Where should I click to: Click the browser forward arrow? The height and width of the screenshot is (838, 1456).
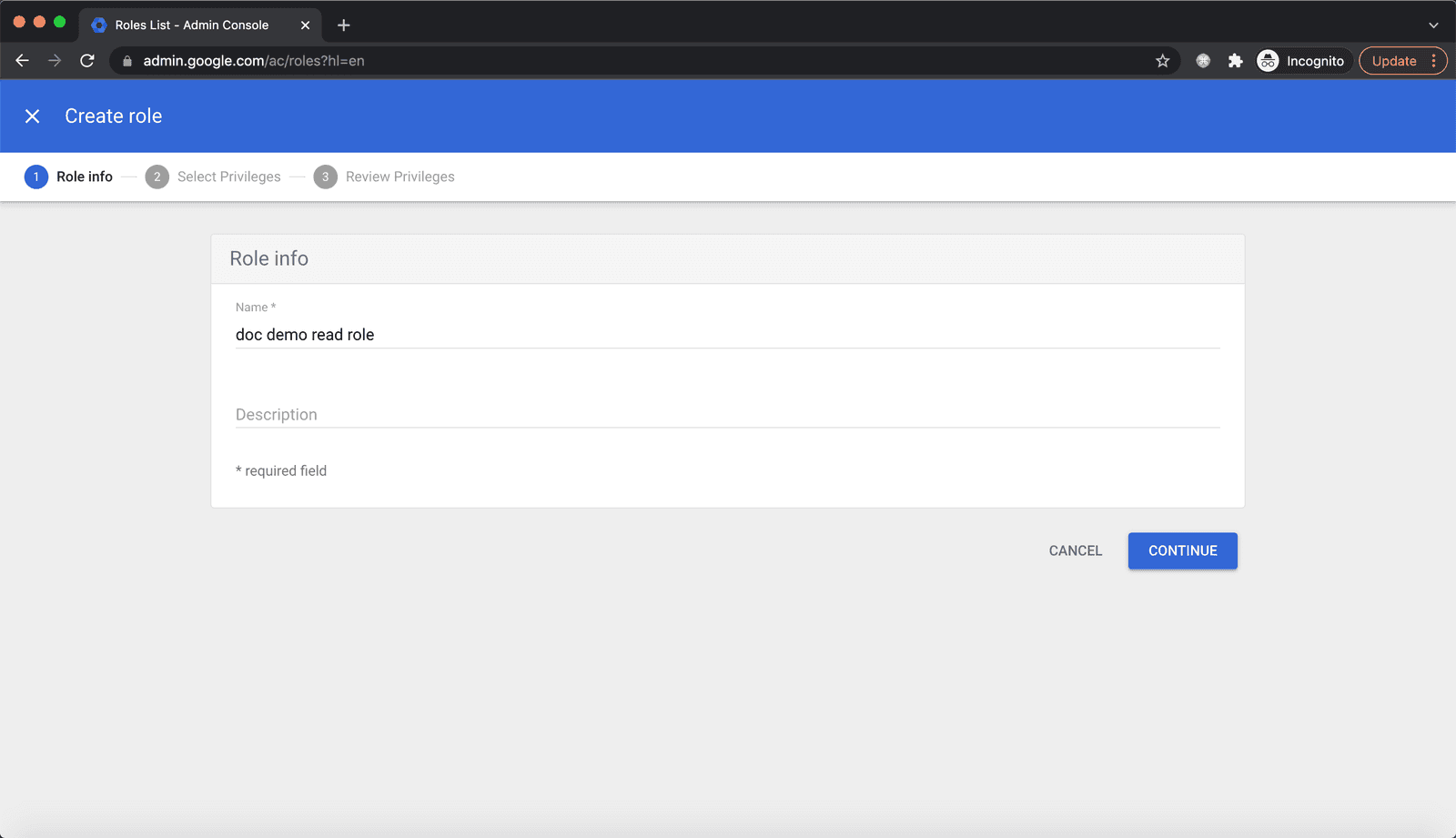(x=55, y=61)
